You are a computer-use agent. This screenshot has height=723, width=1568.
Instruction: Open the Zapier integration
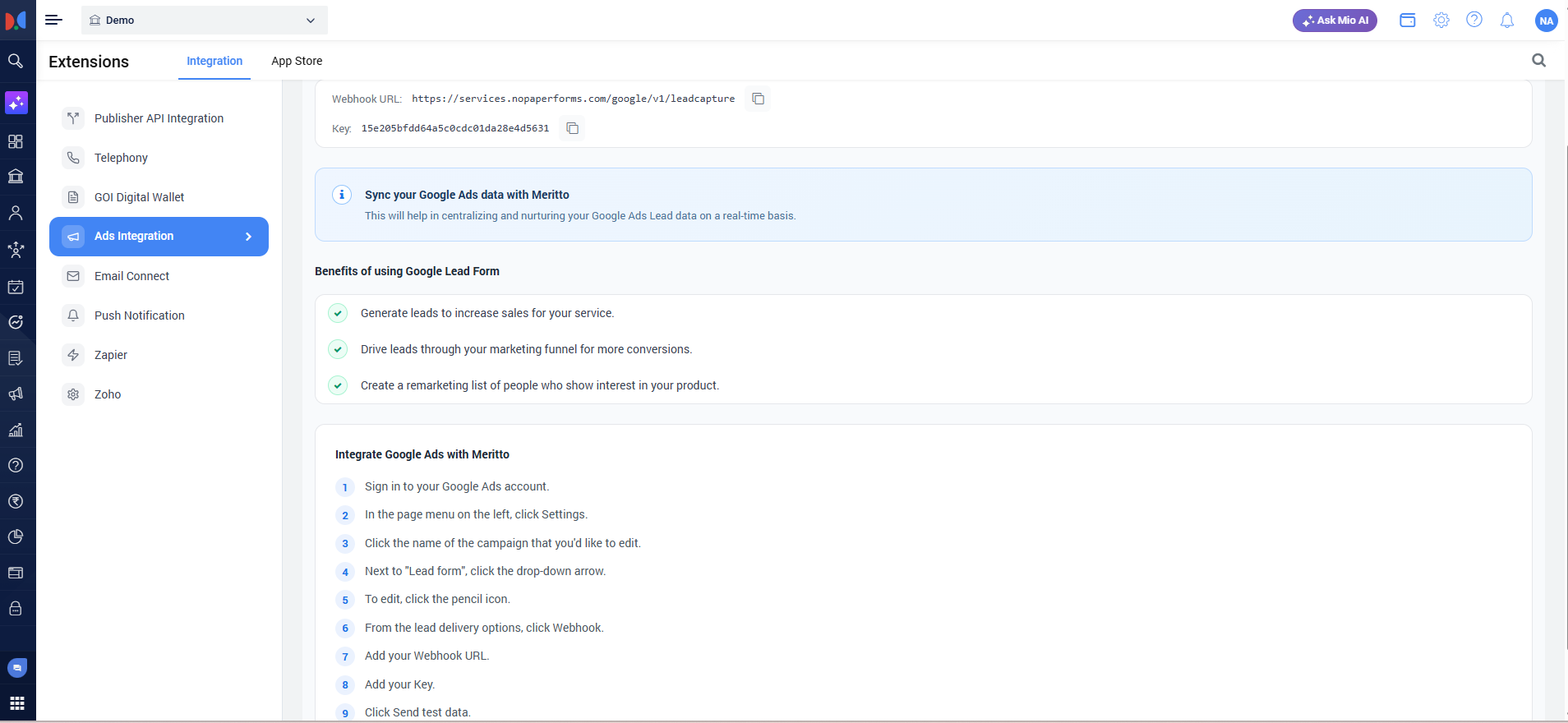click(159, 355)
